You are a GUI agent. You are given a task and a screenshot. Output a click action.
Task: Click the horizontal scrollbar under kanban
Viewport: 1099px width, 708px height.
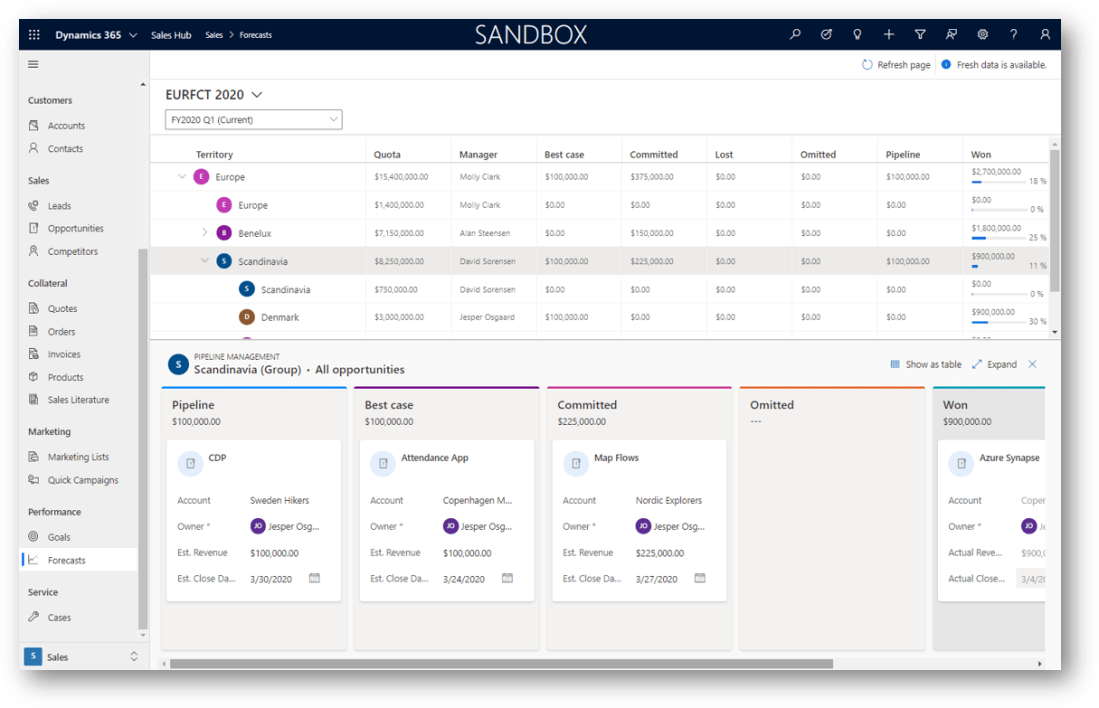(500, 663)
